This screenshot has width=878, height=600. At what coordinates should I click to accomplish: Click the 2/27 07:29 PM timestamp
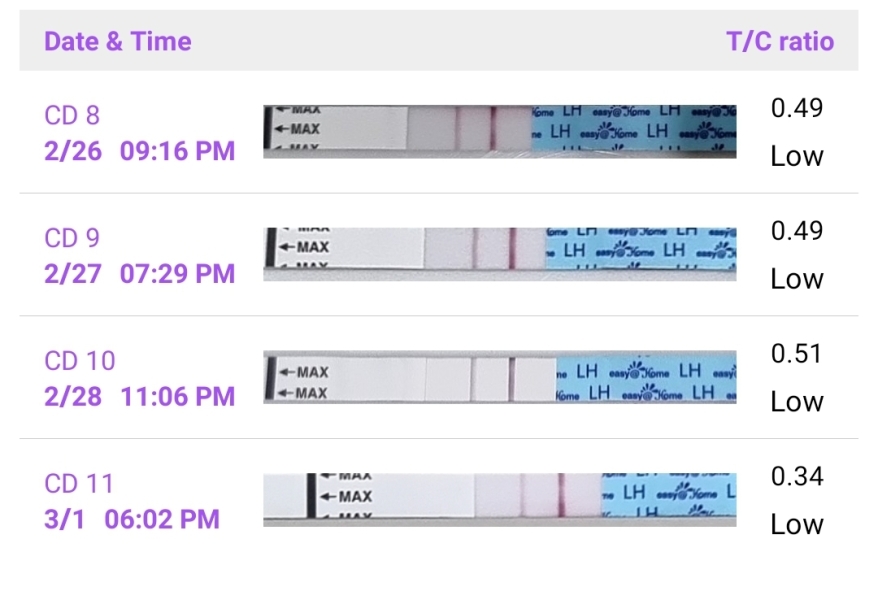tap(140, 273)
